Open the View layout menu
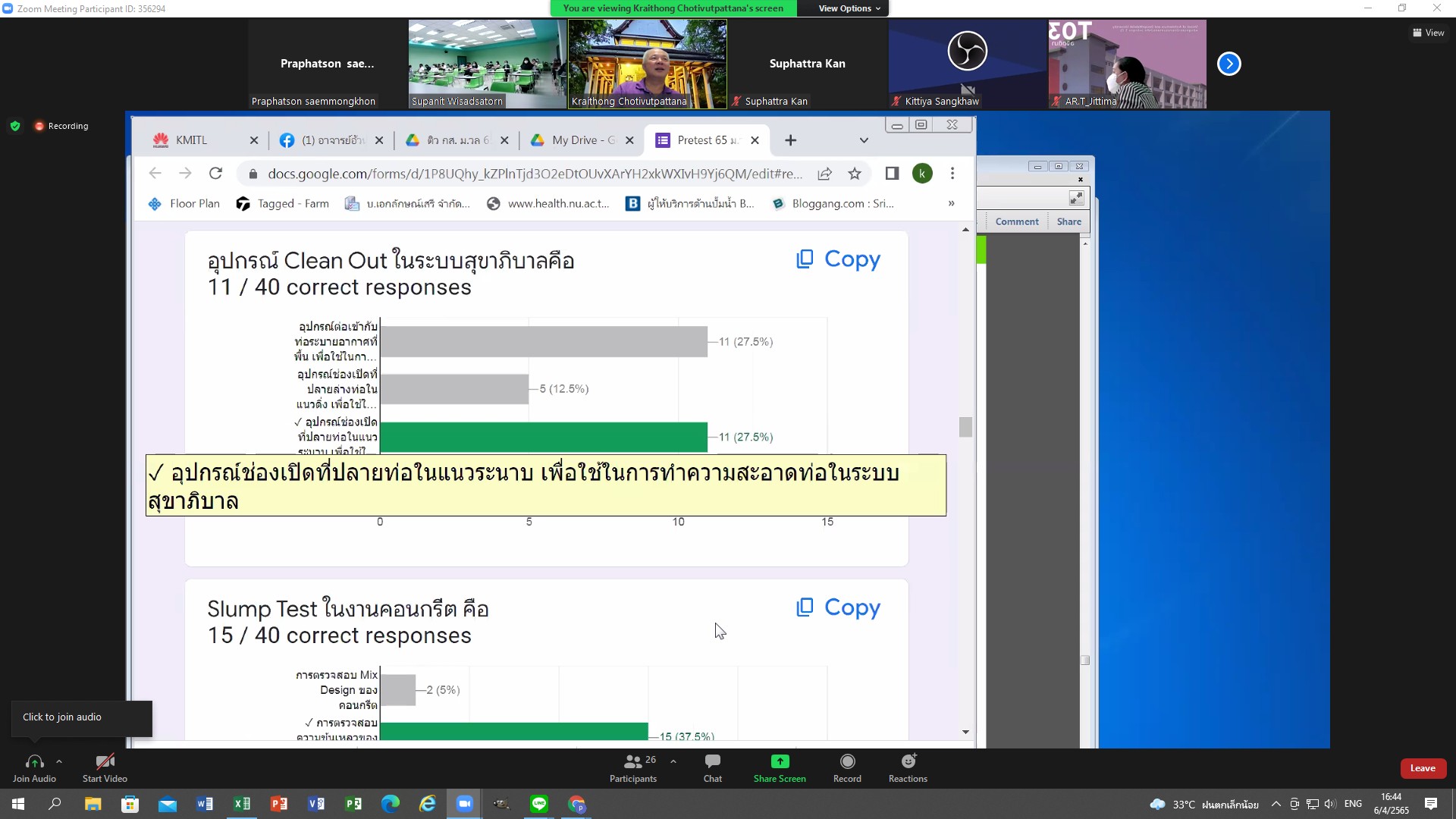Image resolution: width=1456 pixels, height=819 pixels. pyautogui.click(x=1428, y=33)
